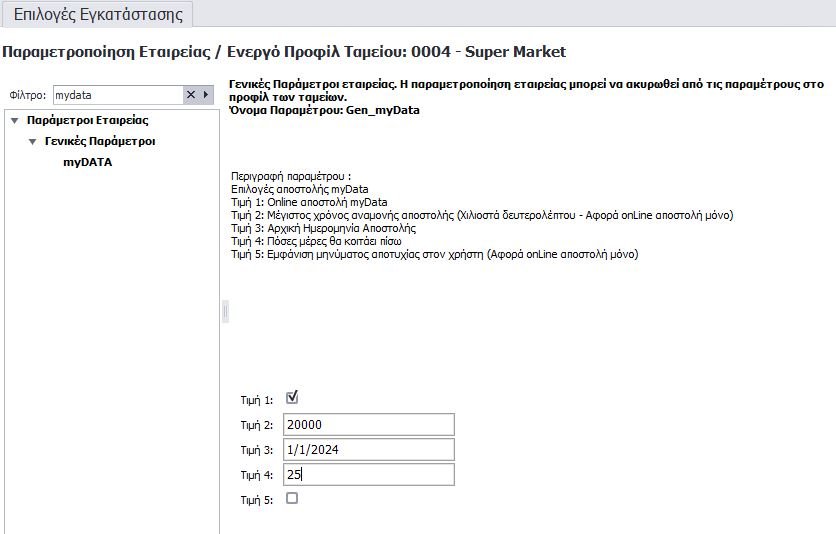Collapse the Παράμετροι Εταιρείας tree arrow
The height and width of the screenshot is (534, 836).
coord(14,121)
